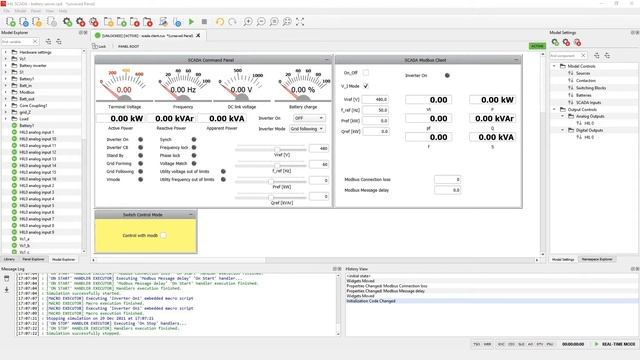Screen dimensions: 640x360
Task: Expand the Battery inverter folder
Action: click(x=6, y=65)
